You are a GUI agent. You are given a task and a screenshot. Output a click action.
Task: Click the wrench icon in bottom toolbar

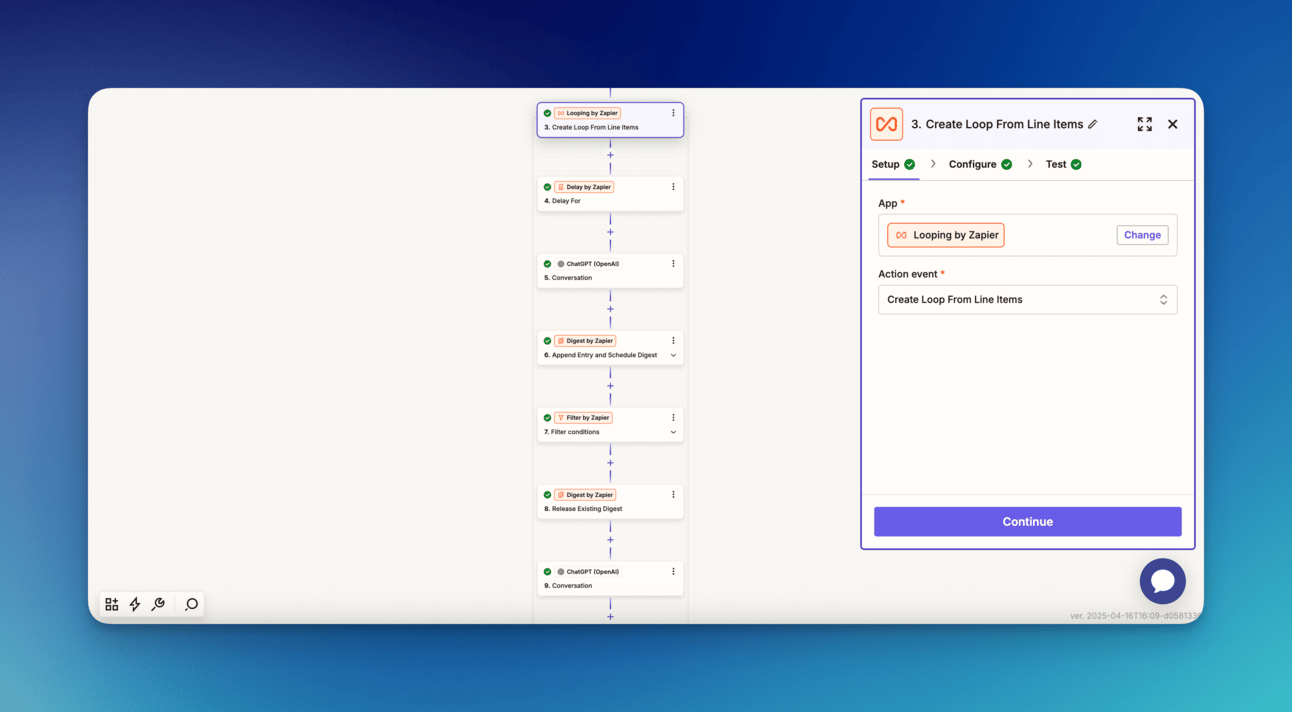click(x=158, y=604)
